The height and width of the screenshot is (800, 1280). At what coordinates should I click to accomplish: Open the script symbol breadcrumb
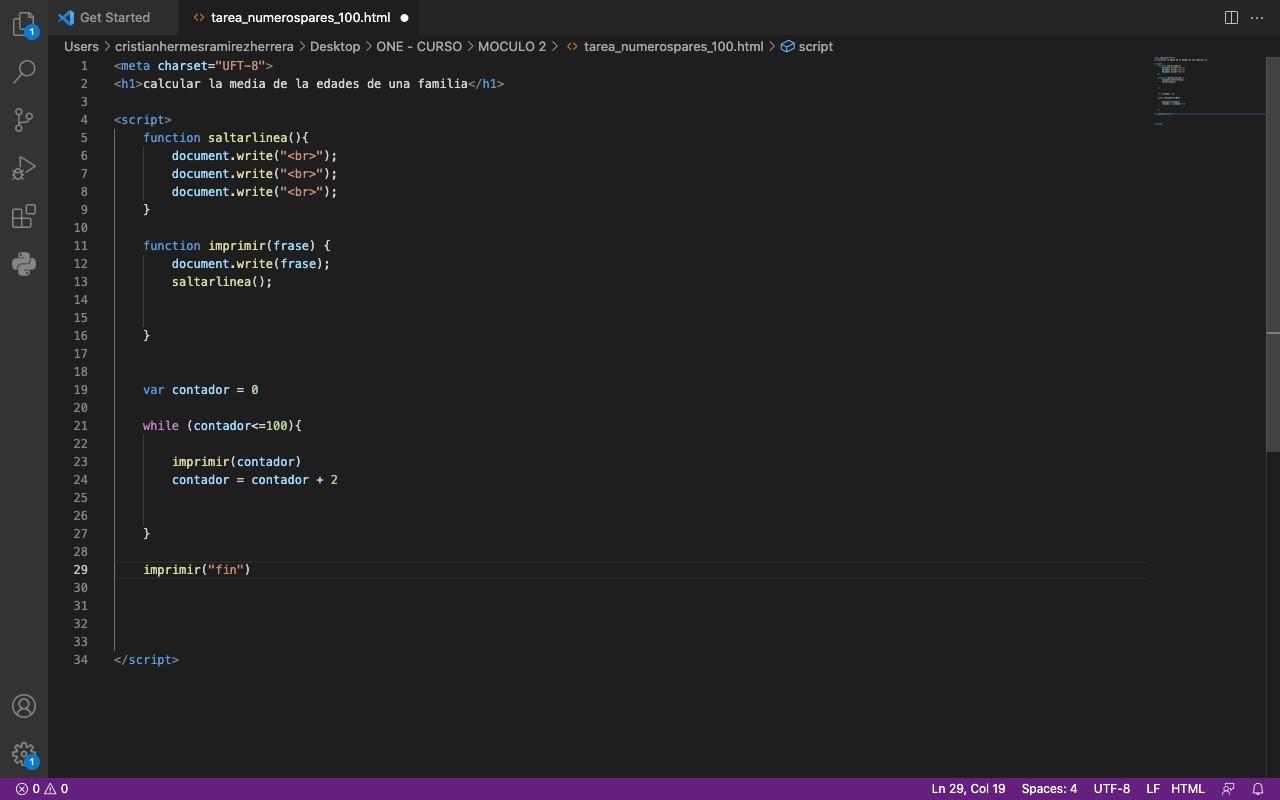pyautogui.click(x=806, y=46)
